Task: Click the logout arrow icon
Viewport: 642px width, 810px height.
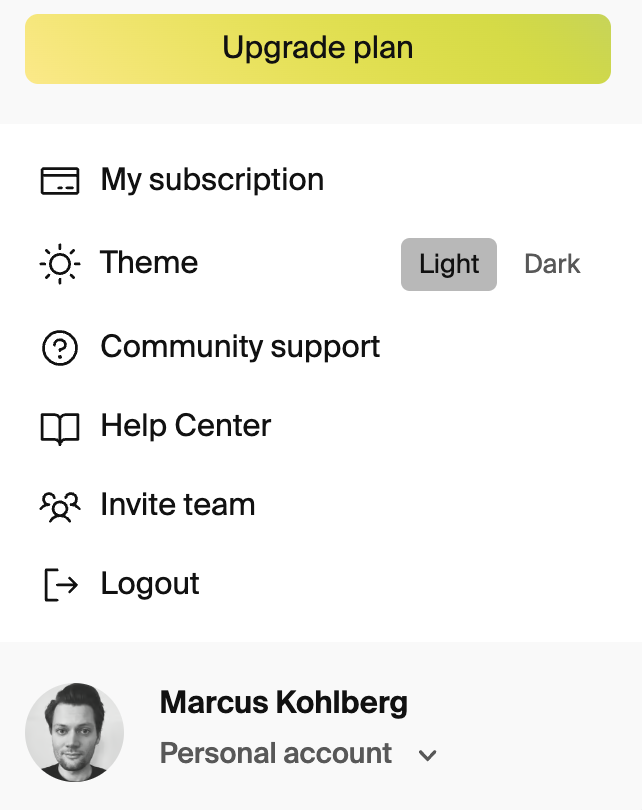Action: [61, 585]
